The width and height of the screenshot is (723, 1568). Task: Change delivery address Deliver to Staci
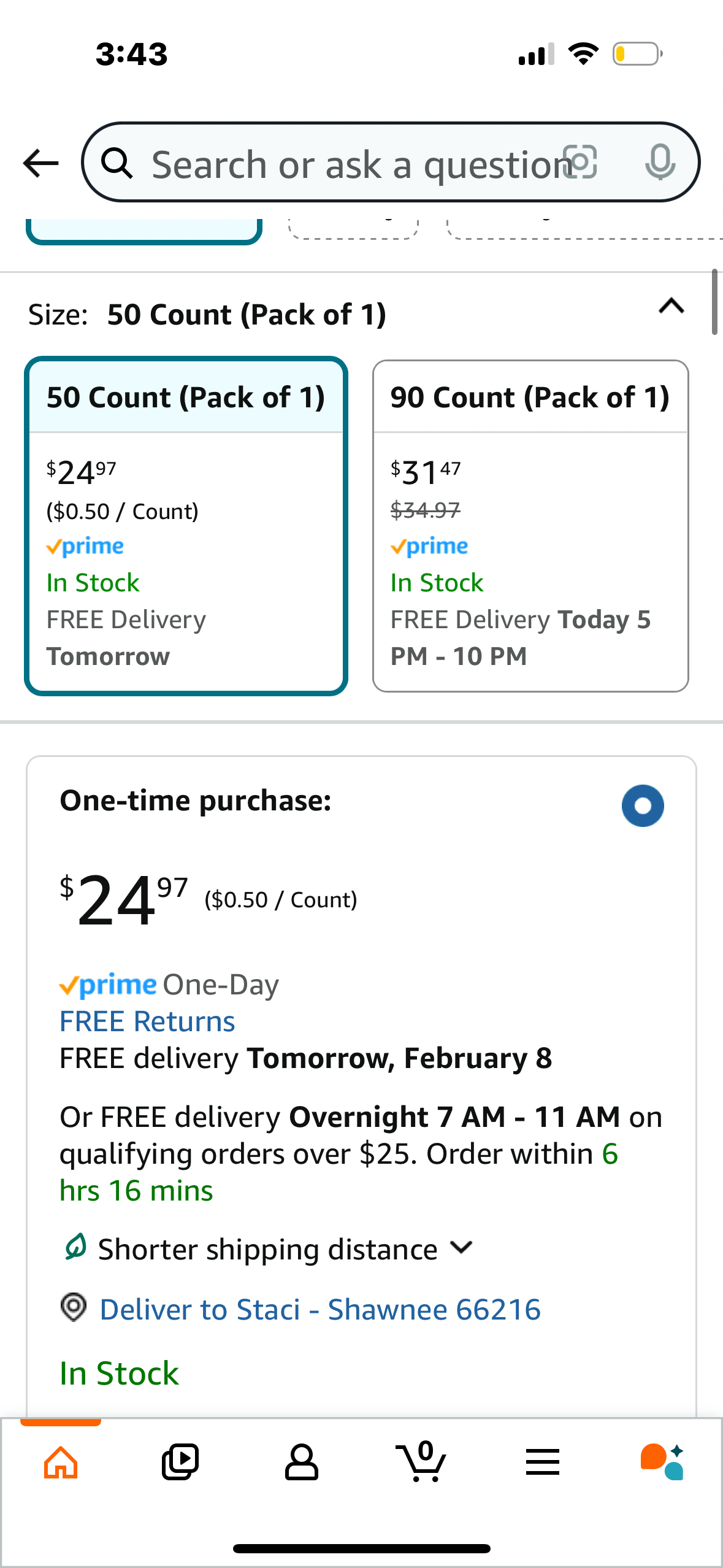pos(320,1309)
